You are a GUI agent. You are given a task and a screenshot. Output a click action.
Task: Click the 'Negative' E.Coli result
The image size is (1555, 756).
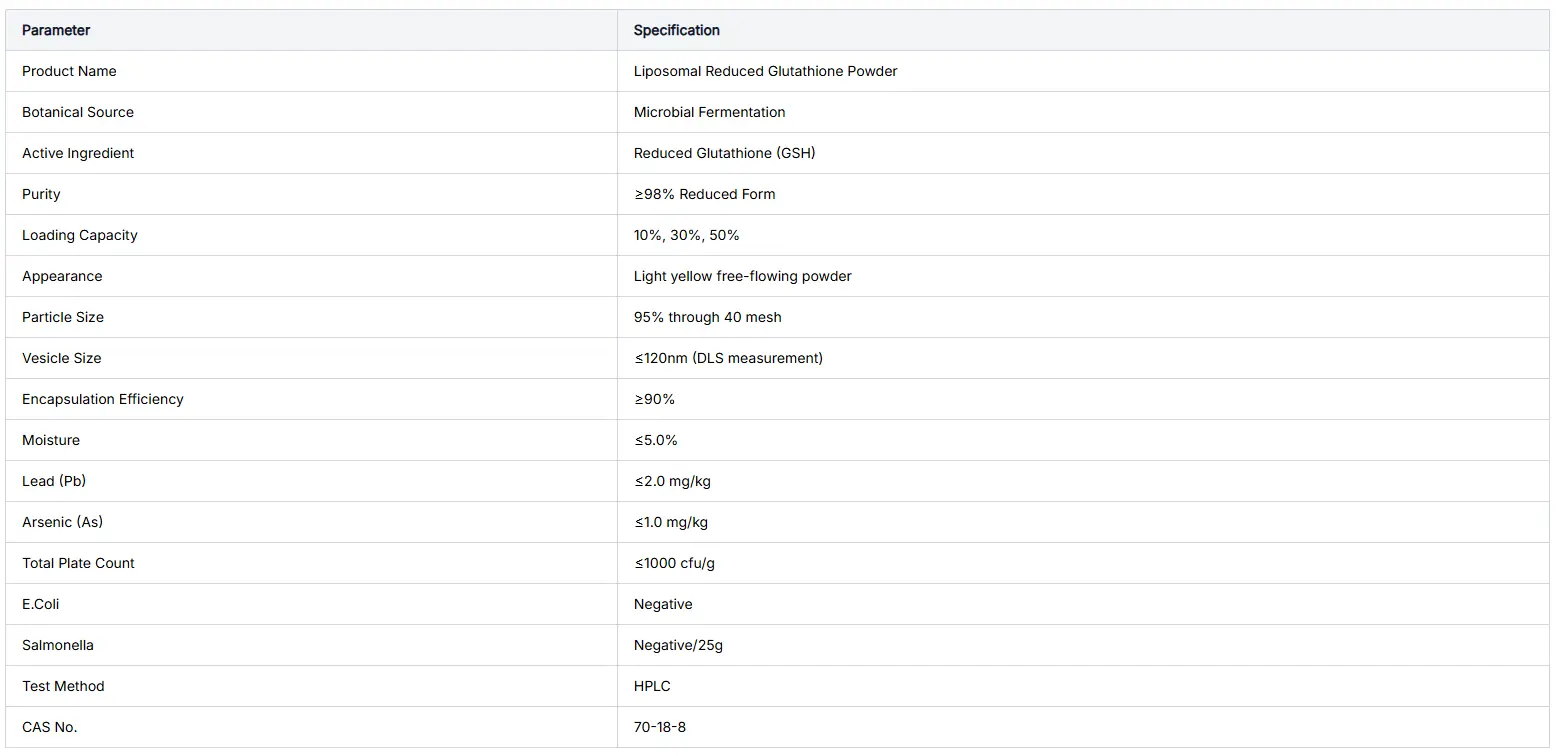[x=663, y=604]
